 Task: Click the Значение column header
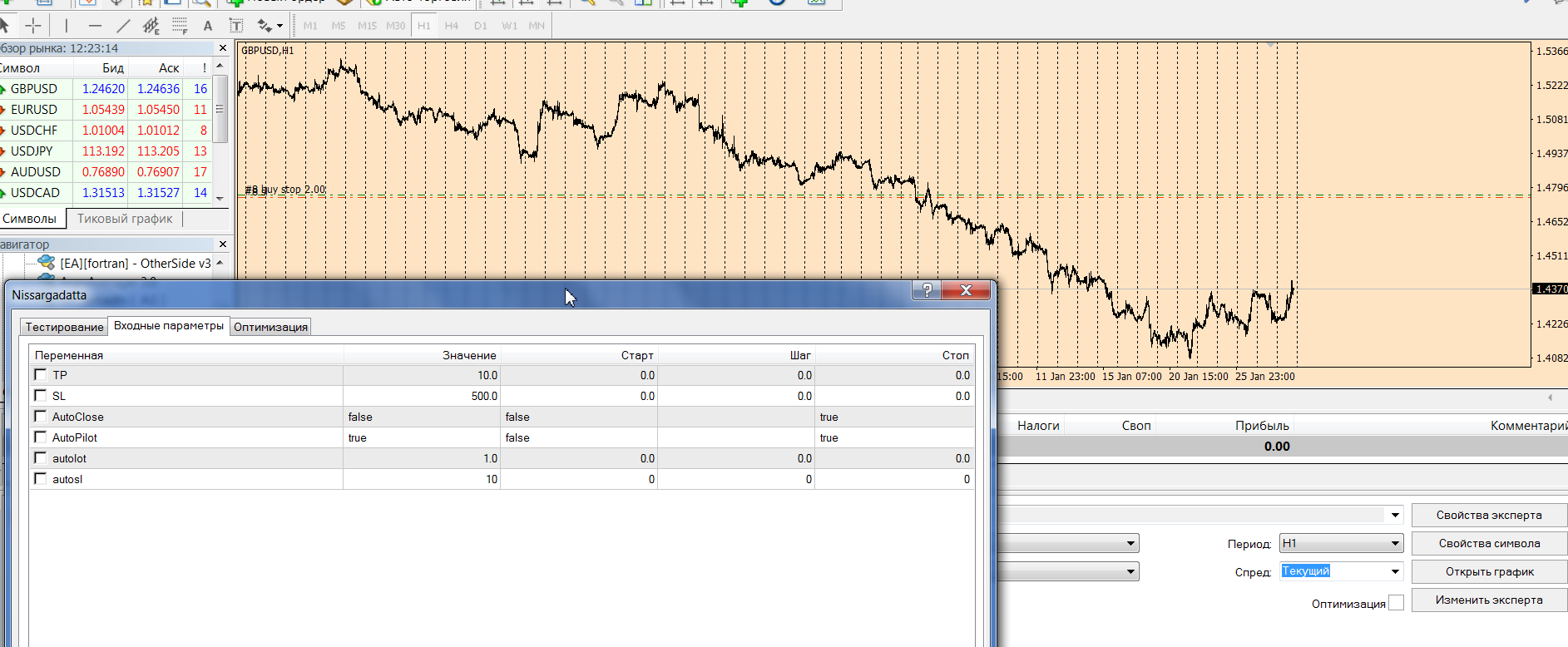click(x=422, y=355)
